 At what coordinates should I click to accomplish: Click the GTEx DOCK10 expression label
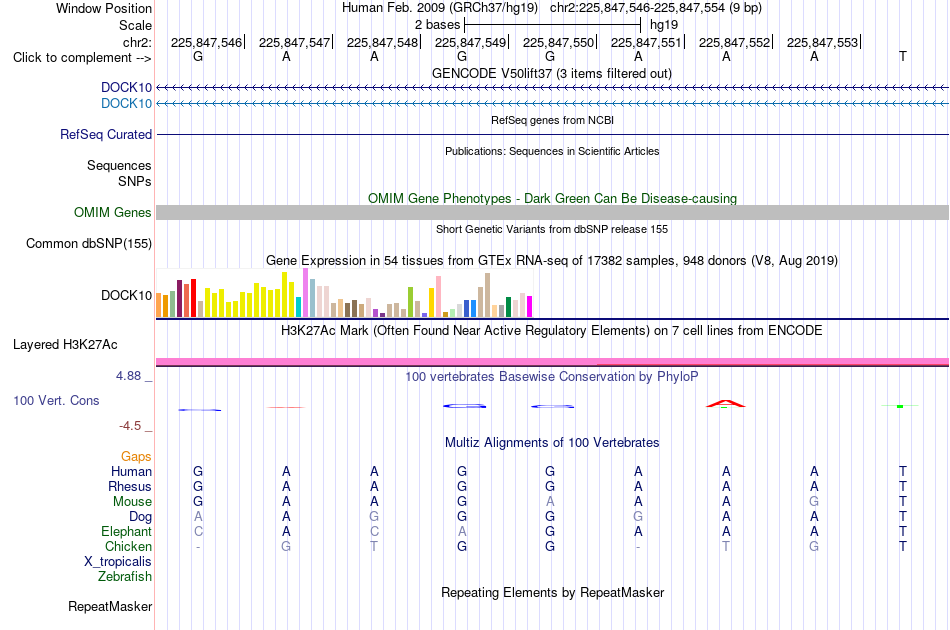126,296
